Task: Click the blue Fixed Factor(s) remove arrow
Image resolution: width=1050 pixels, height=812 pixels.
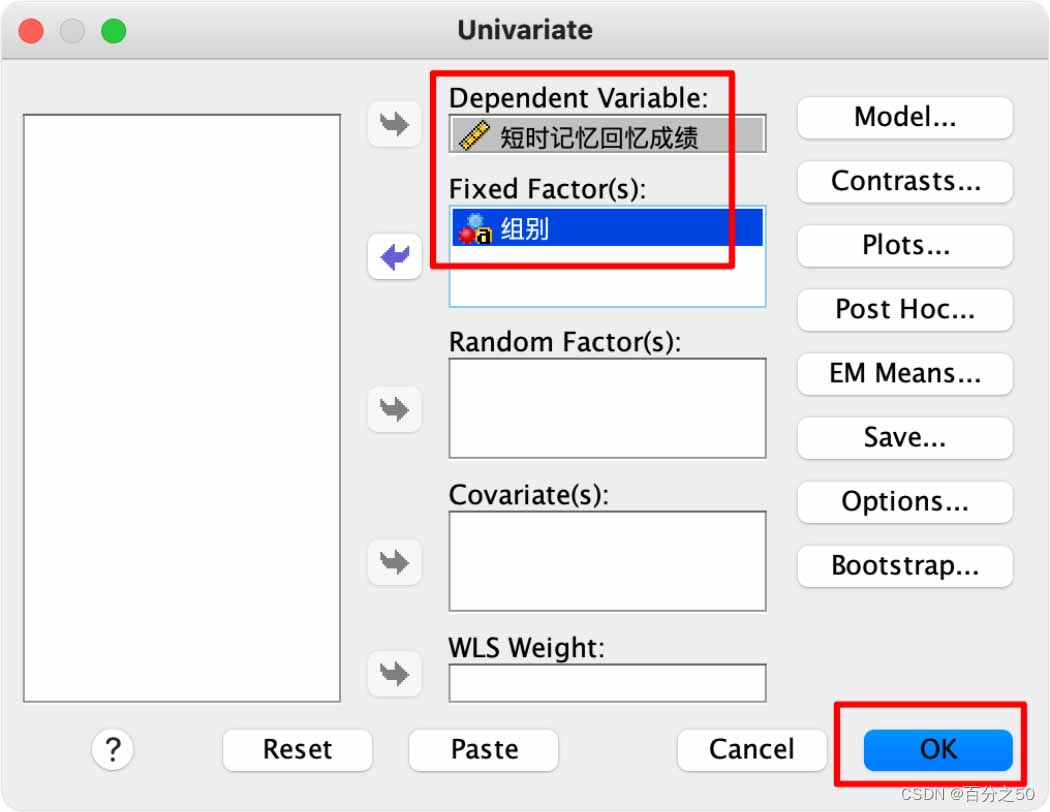Action: pos(394,256)
